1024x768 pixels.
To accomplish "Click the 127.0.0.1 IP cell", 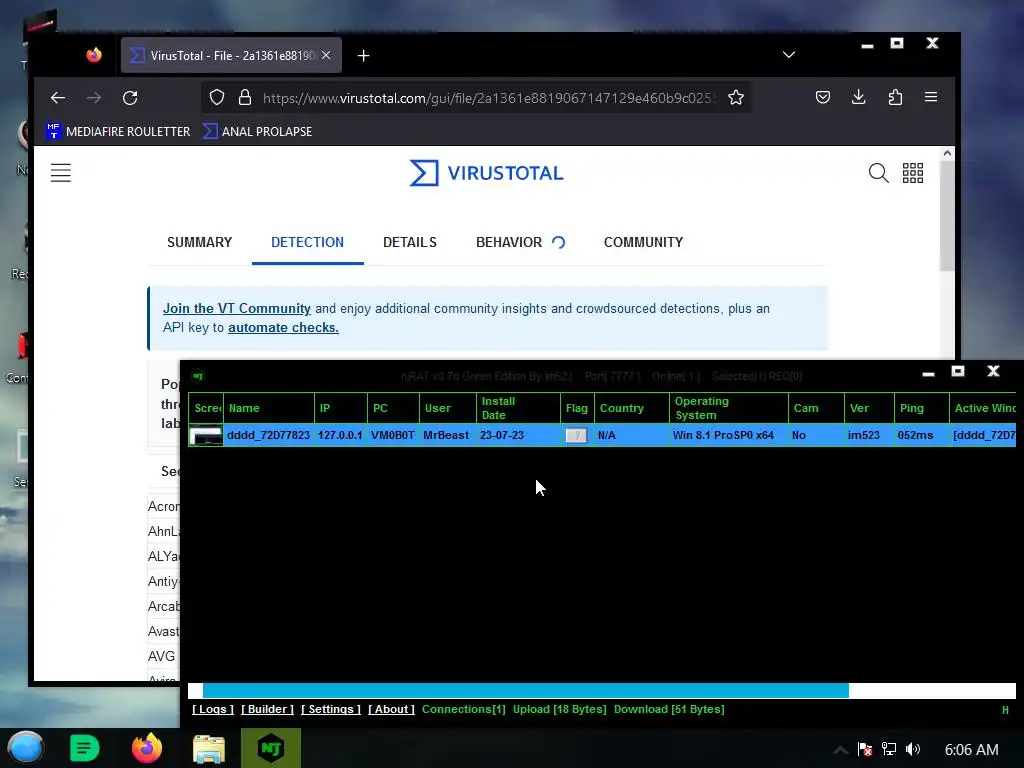I will tap(340, 435).
